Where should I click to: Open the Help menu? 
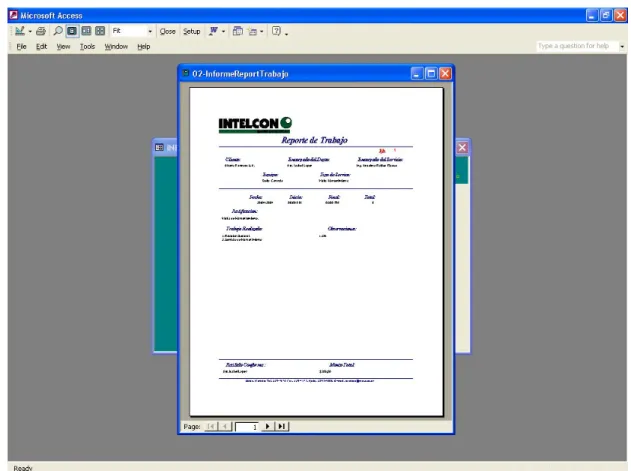[144, 47]
